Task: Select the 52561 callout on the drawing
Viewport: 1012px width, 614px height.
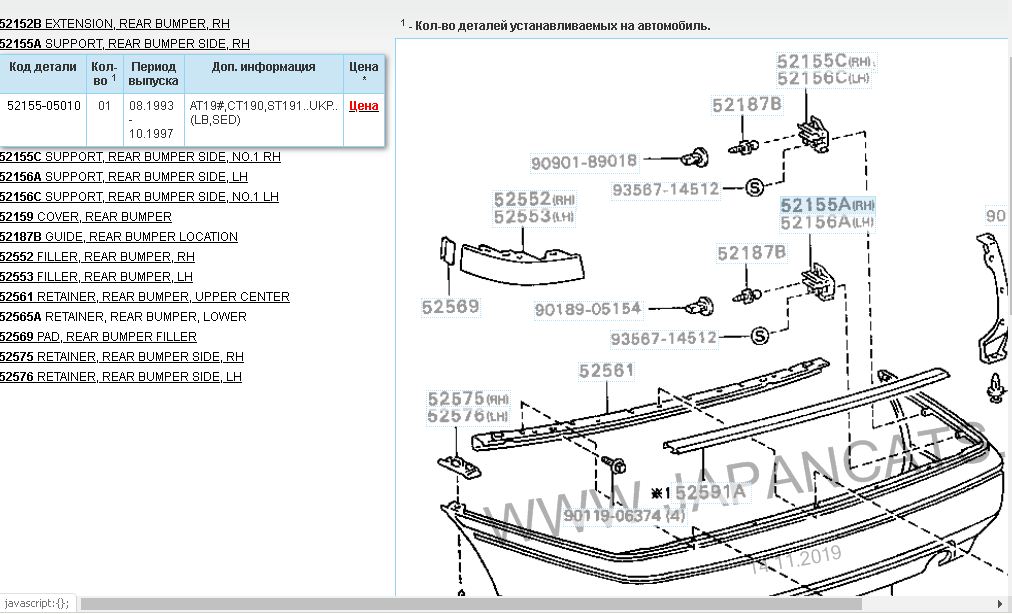Action: point(606,371)
